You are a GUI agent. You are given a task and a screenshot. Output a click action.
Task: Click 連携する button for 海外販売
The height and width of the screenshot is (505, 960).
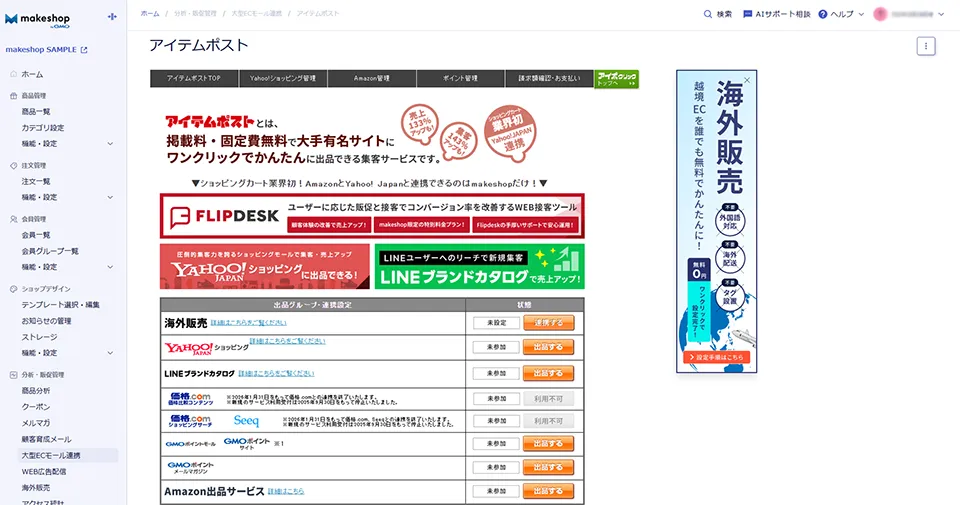[x=548, y=323]
